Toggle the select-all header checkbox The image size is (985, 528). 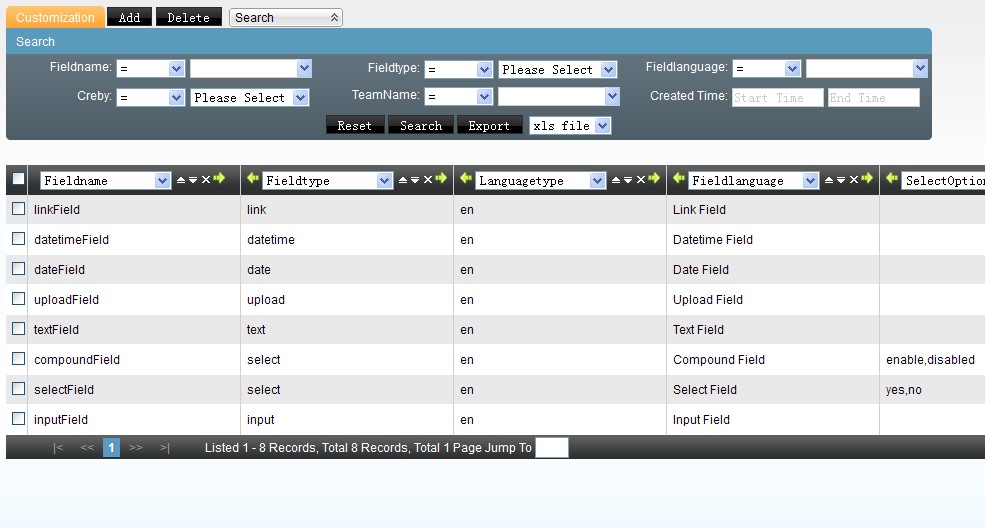pos(18,180)
